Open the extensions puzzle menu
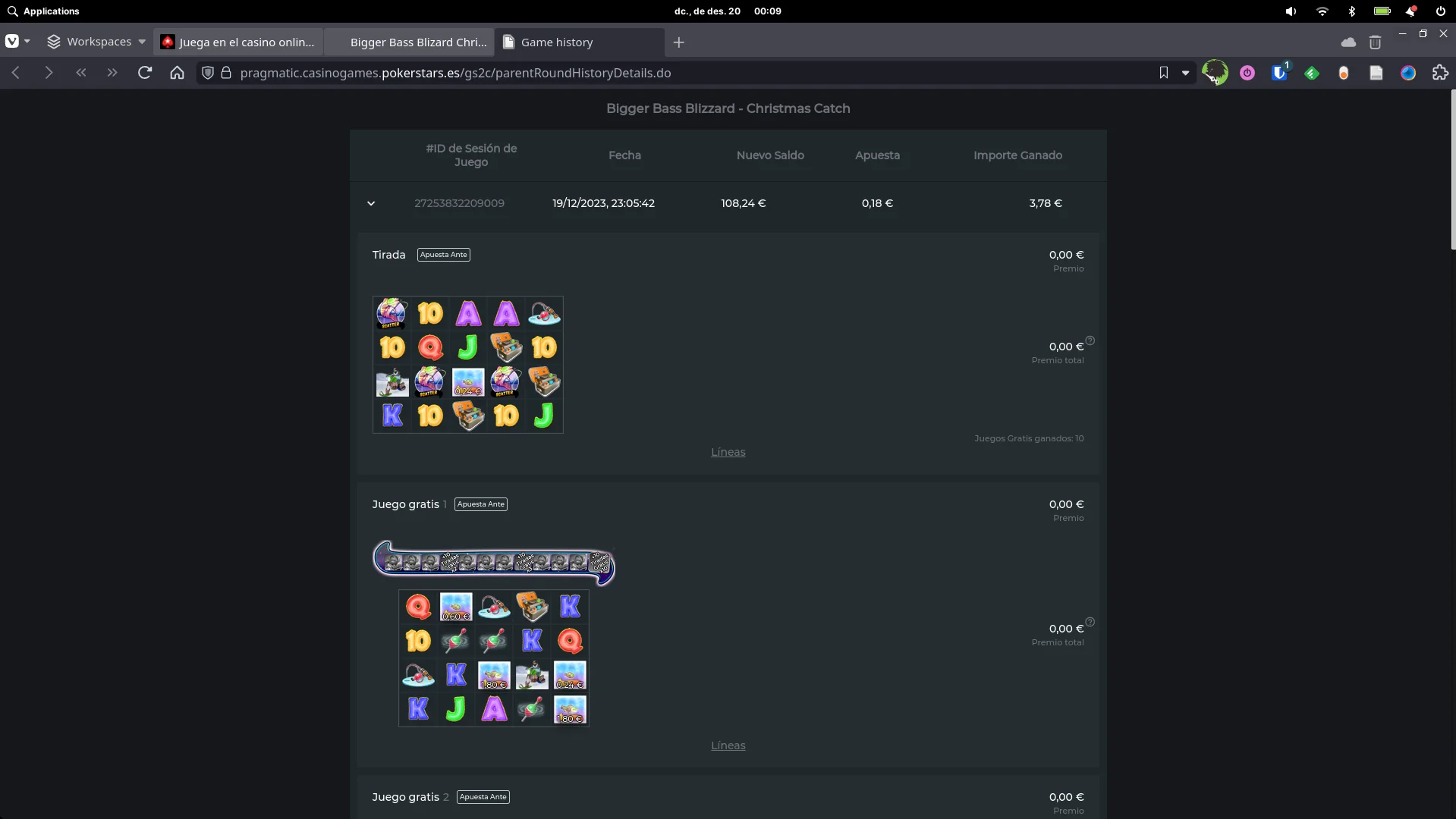This screenshot has width=1456, height=819. pos(1440,73)
